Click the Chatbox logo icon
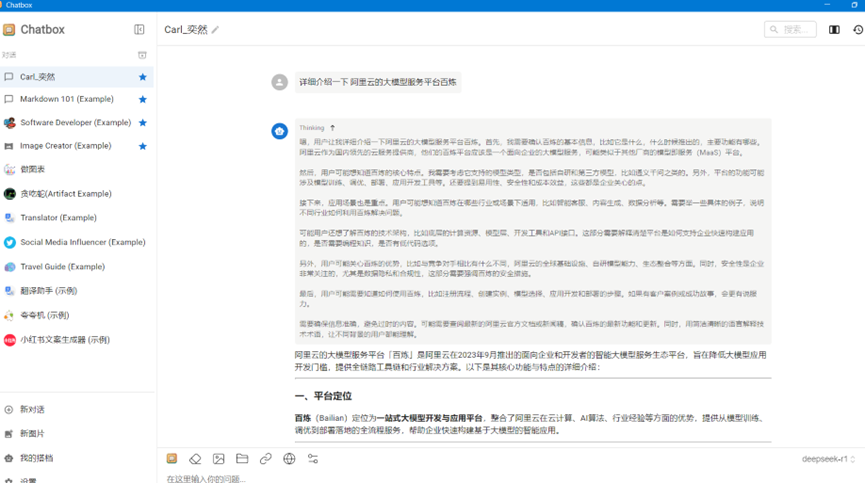Screen dimensions: 865x483 (x=9, y=30)
